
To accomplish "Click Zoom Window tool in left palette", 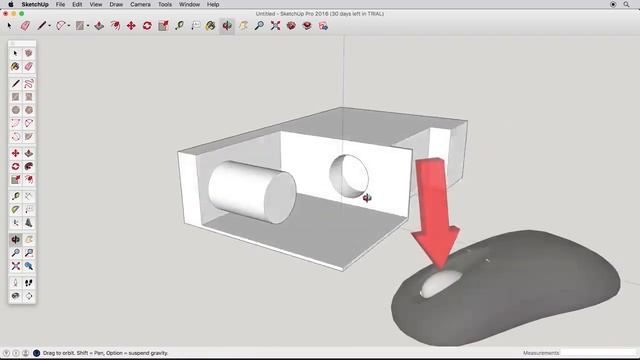I will coord(29,253).
